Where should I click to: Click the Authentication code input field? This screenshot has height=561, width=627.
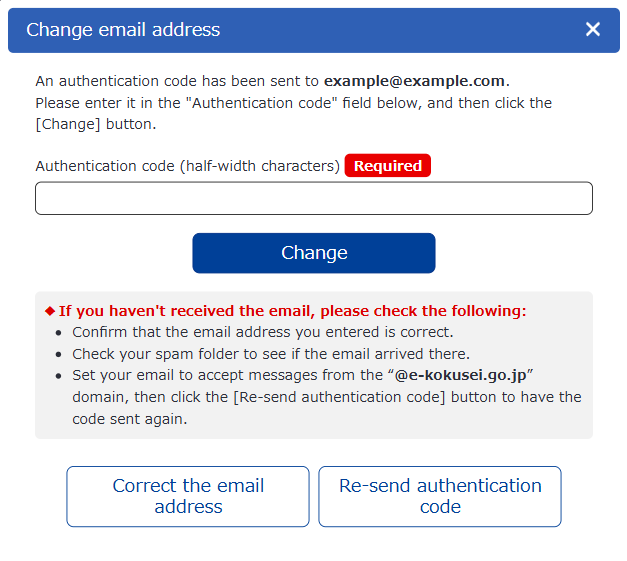313,198
